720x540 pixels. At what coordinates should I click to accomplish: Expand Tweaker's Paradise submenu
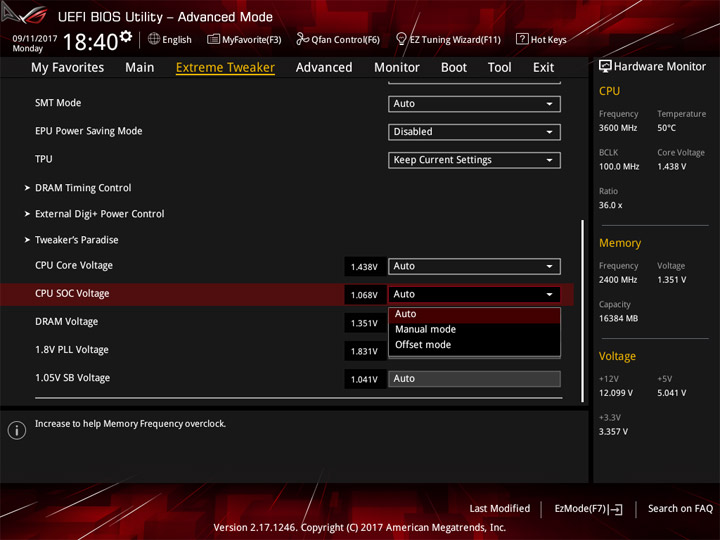coord(76,240)
